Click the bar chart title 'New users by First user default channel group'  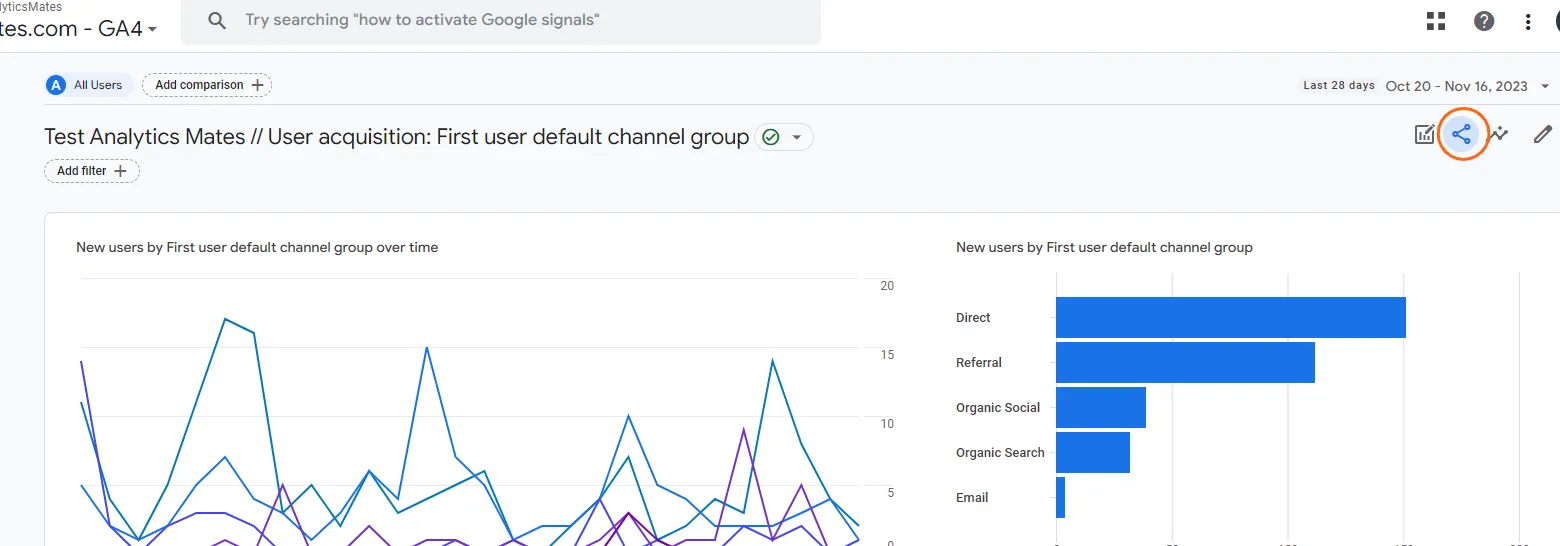pyautogui.click(x=1104, y=247)
